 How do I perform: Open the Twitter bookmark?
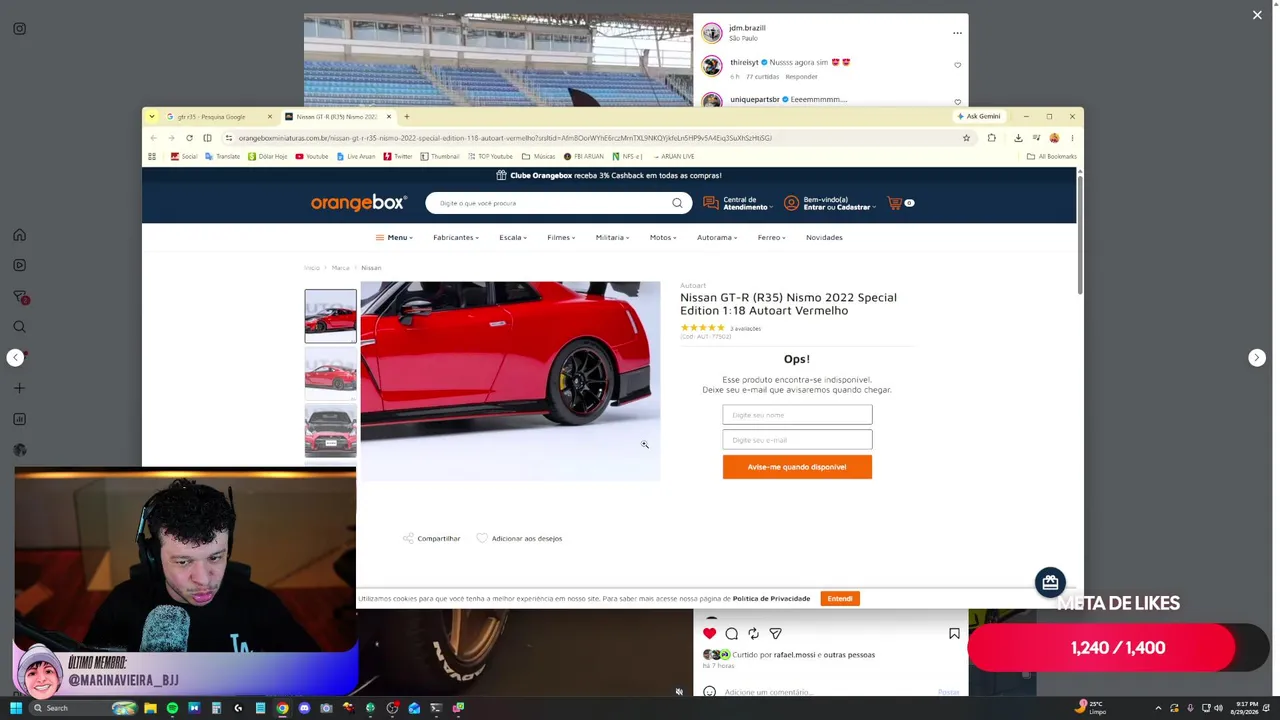coord(397,157)
